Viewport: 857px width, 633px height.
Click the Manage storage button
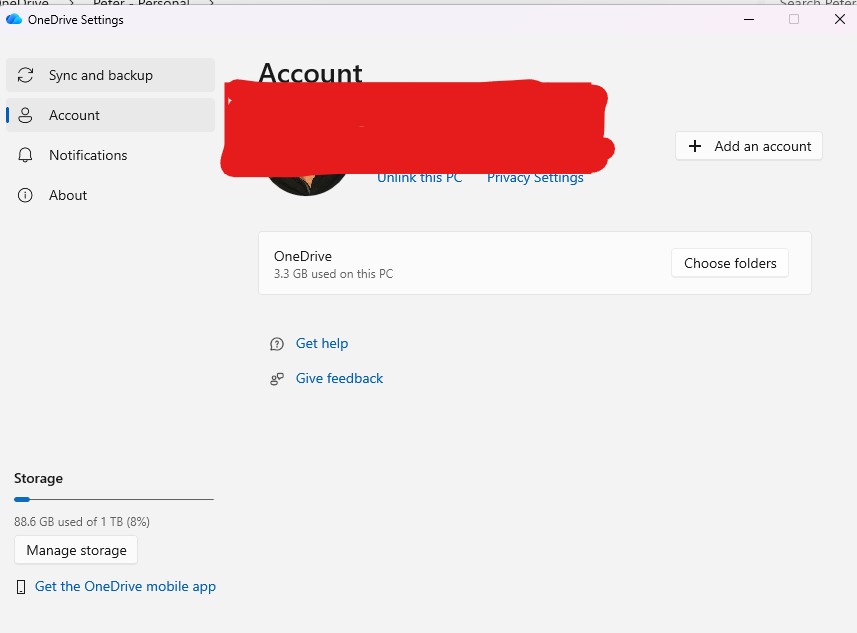point(76,550)
